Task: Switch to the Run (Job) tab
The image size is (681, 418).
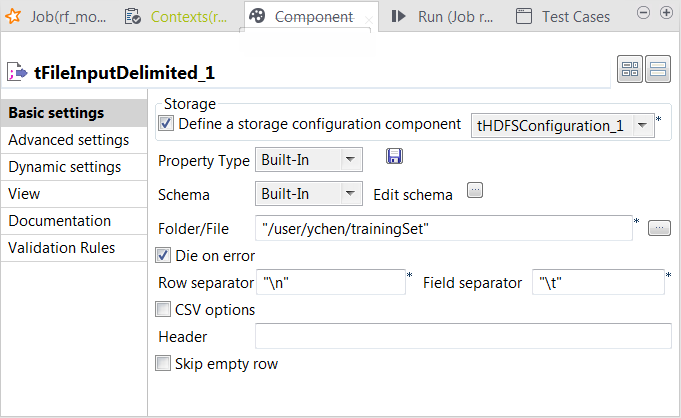Action: 439,16
